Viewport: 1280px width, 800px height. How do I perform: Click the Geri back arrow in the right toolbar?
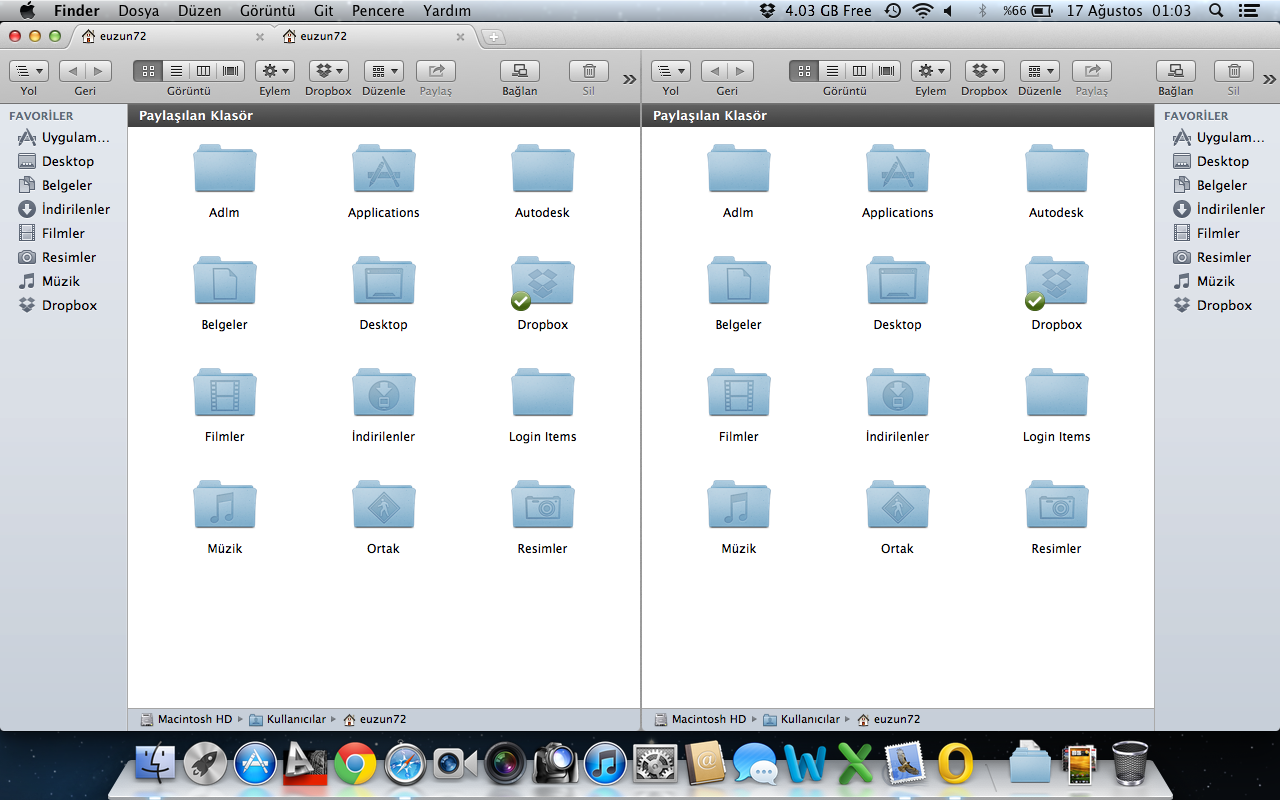714,71
